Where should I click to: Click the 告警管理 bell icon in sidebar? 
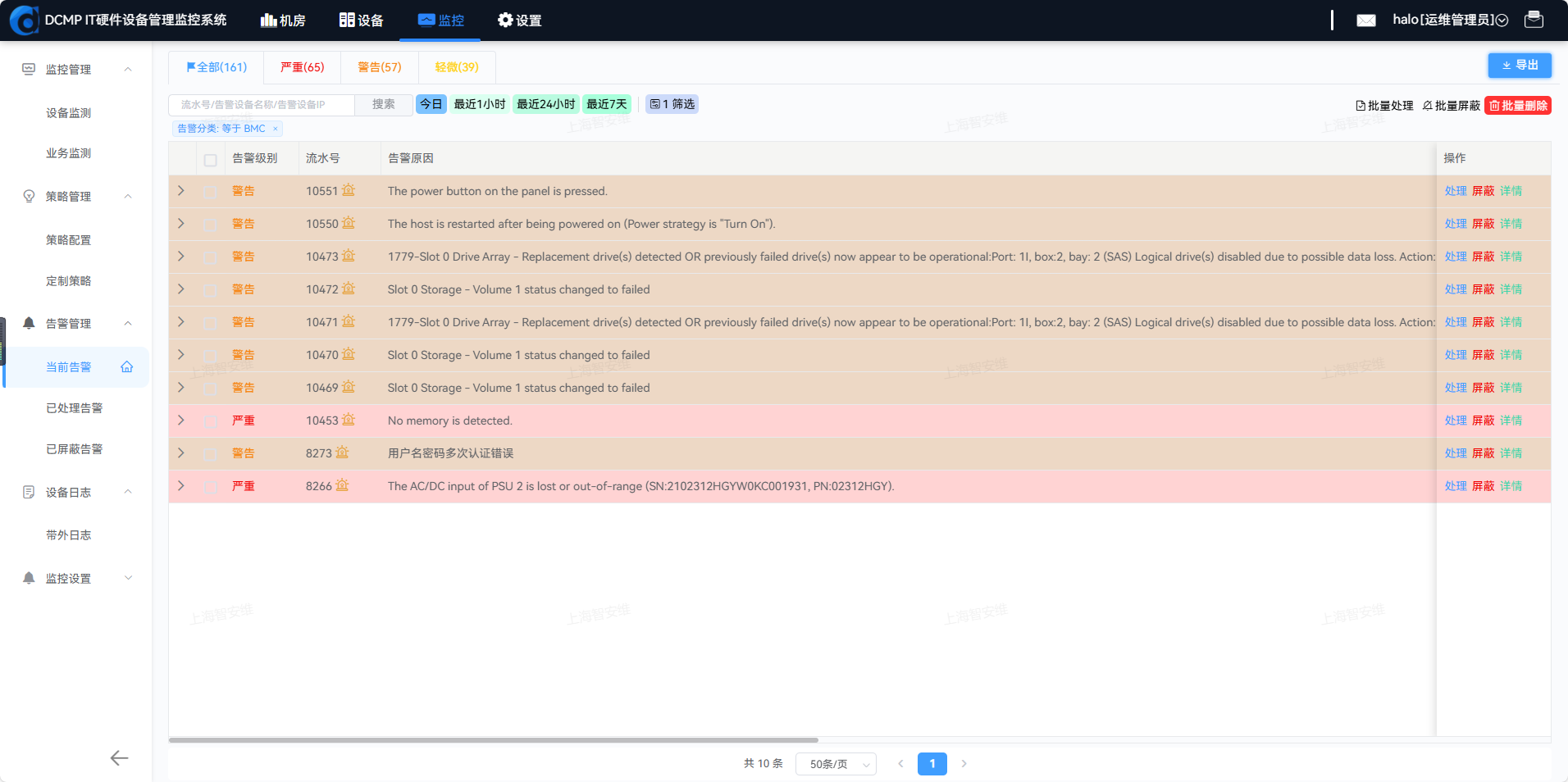coord(29,324)
